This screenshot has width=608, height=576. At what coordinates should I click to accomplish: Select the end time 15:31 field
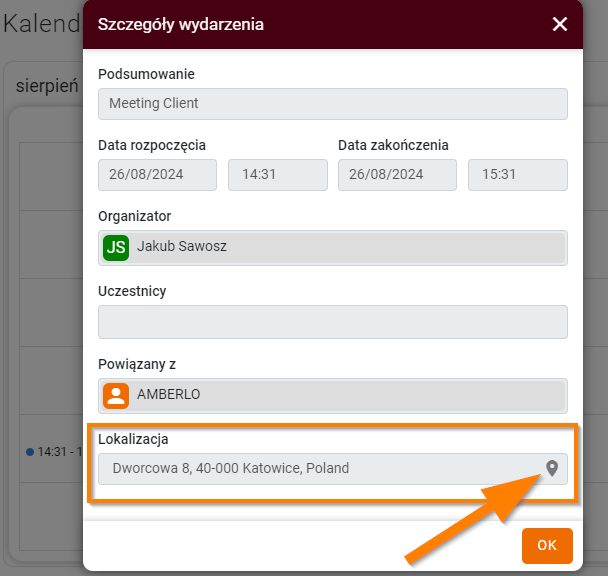coord(518,175)
